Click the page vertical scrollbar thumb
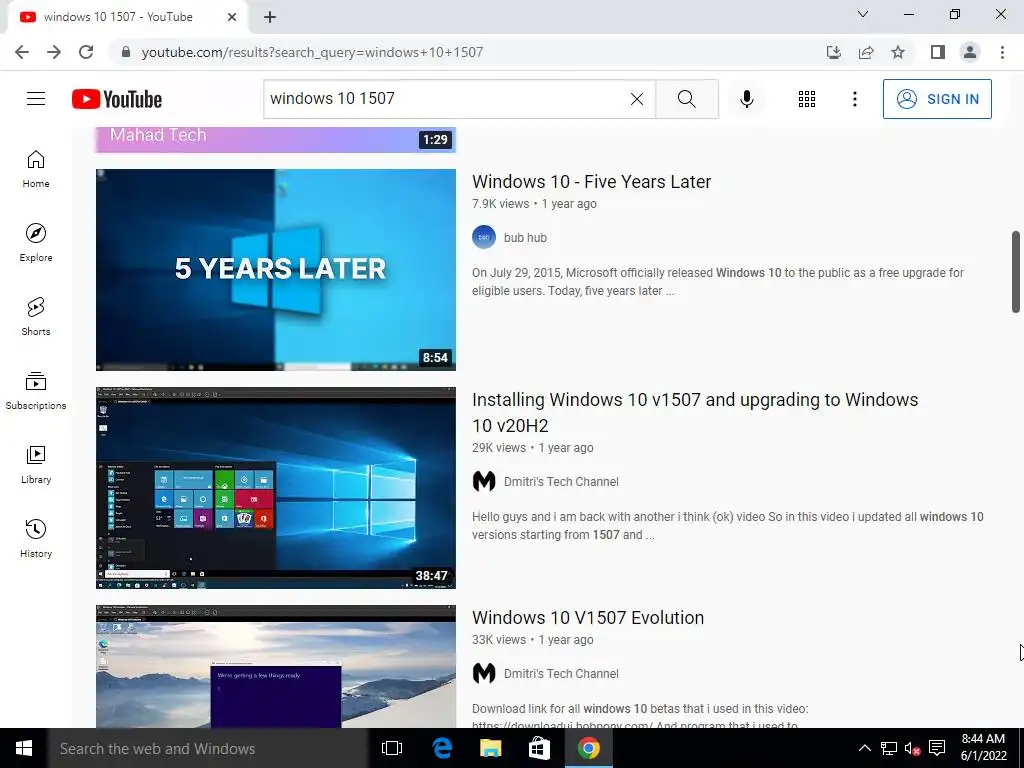The width and height of the screenshot is (1024, 768). tap(1016, 271)
